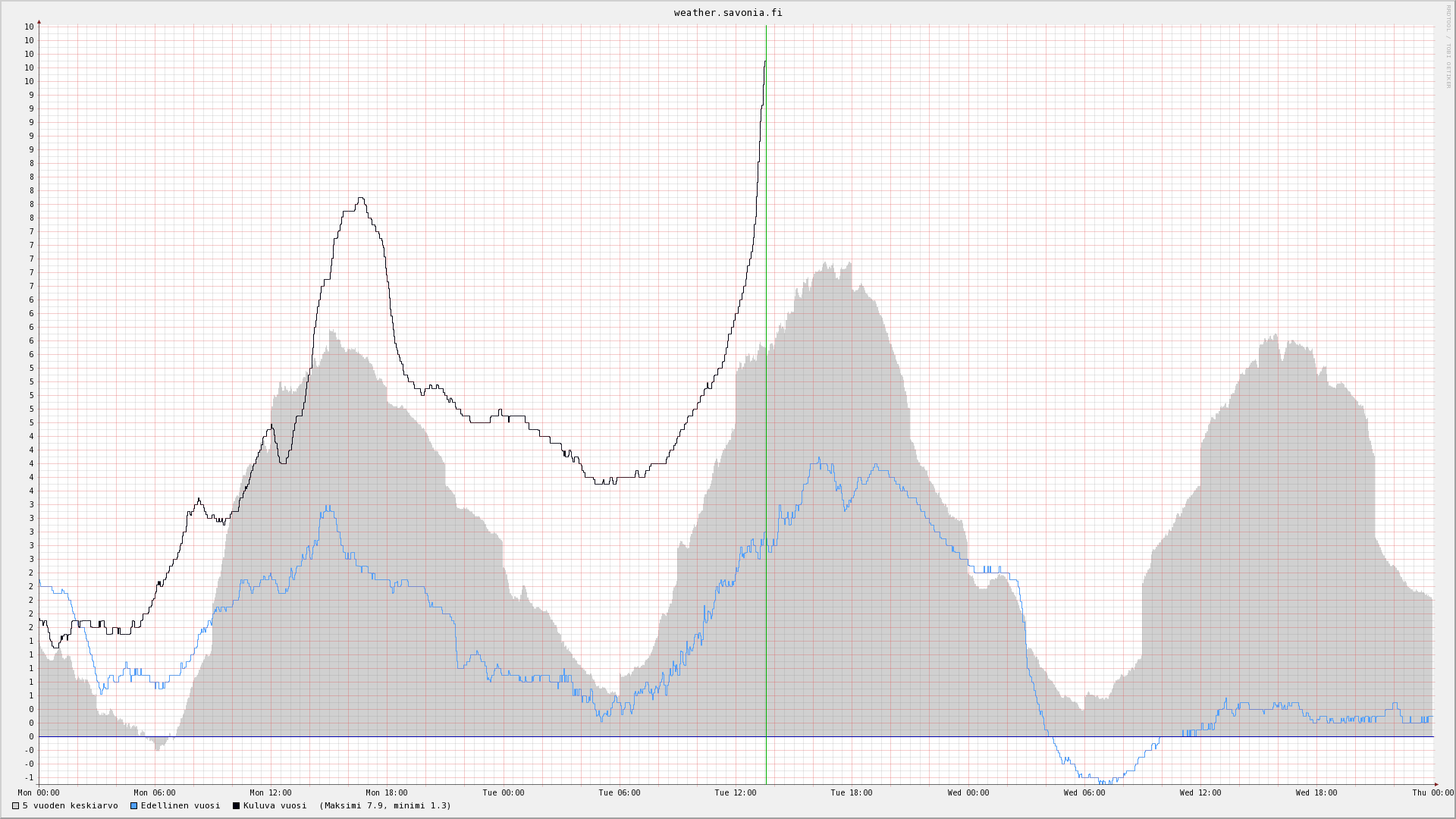Click the weather.savonia.fi chart title

(x=728, y=13)
